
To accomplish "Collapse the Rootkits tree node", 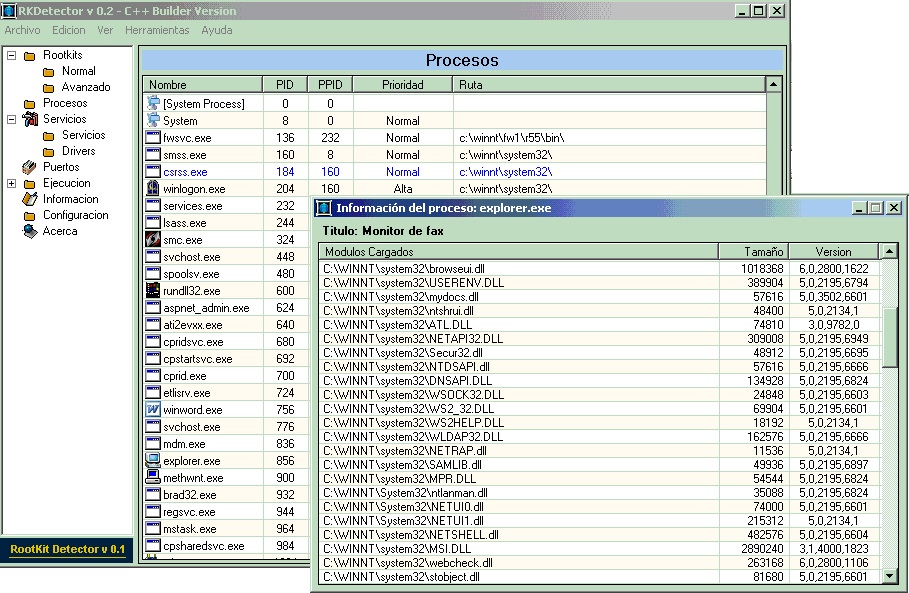I will pyautogui.click(x=12, y=55).
